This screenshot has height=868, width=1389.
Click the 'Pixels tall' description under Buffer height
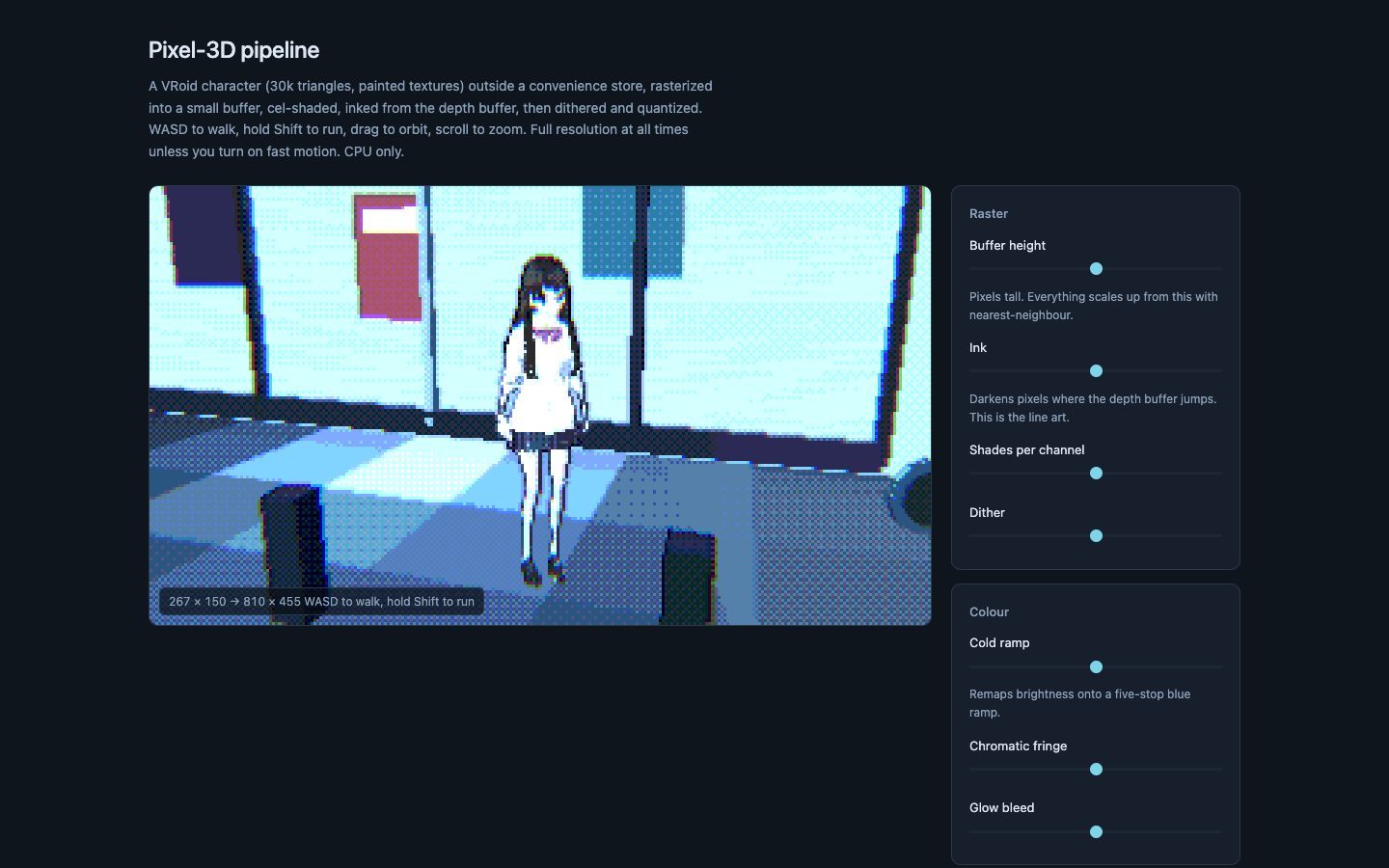(1094, 306)
